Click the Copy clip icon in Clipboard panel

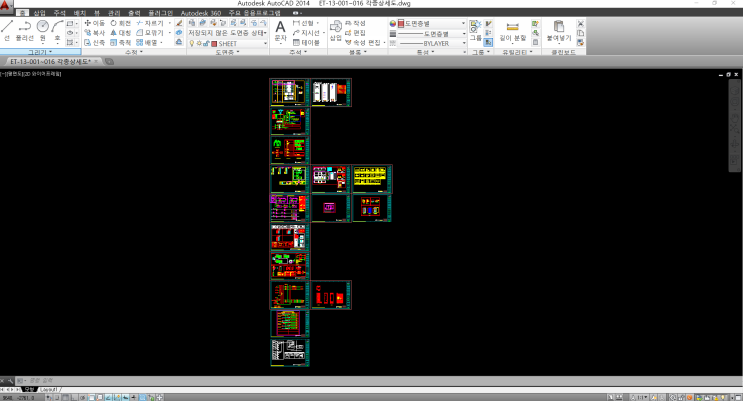tap(580, 33)
